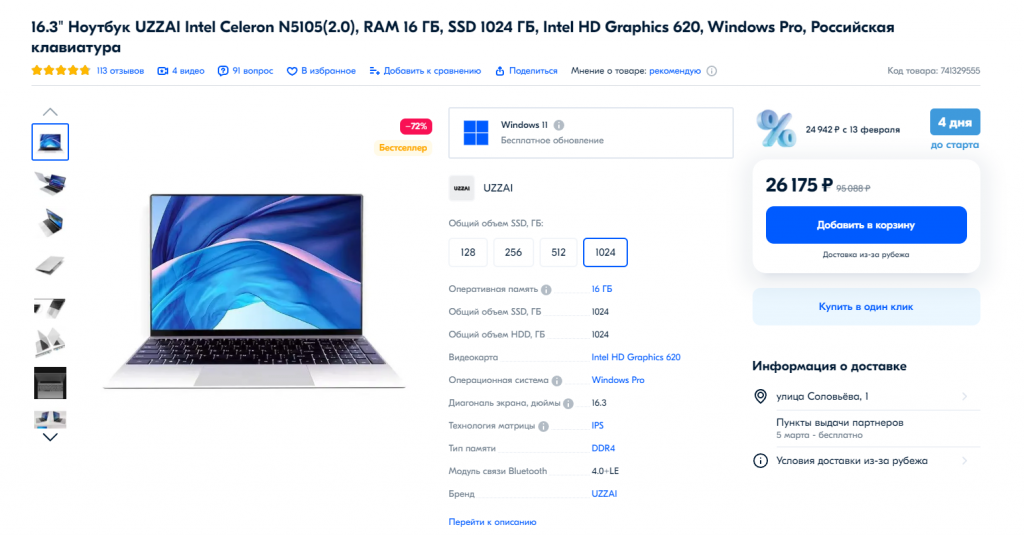Add laptop via Добавить в корзину
The height and width of the screenshot is (535, 1024).
866,225
